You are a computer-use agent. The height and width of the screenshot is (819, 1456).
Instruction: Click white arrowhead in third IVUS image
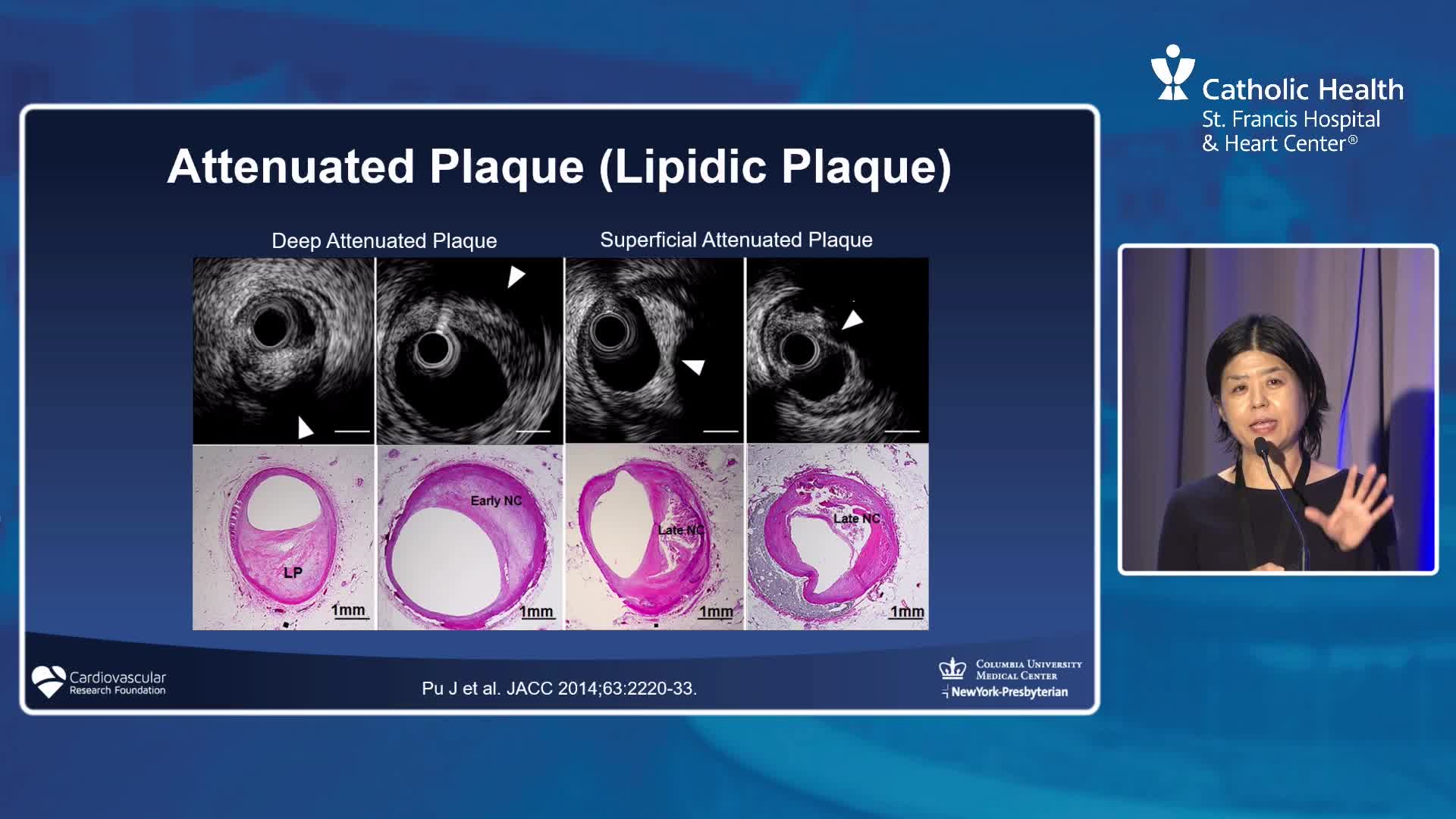[693, 366]
